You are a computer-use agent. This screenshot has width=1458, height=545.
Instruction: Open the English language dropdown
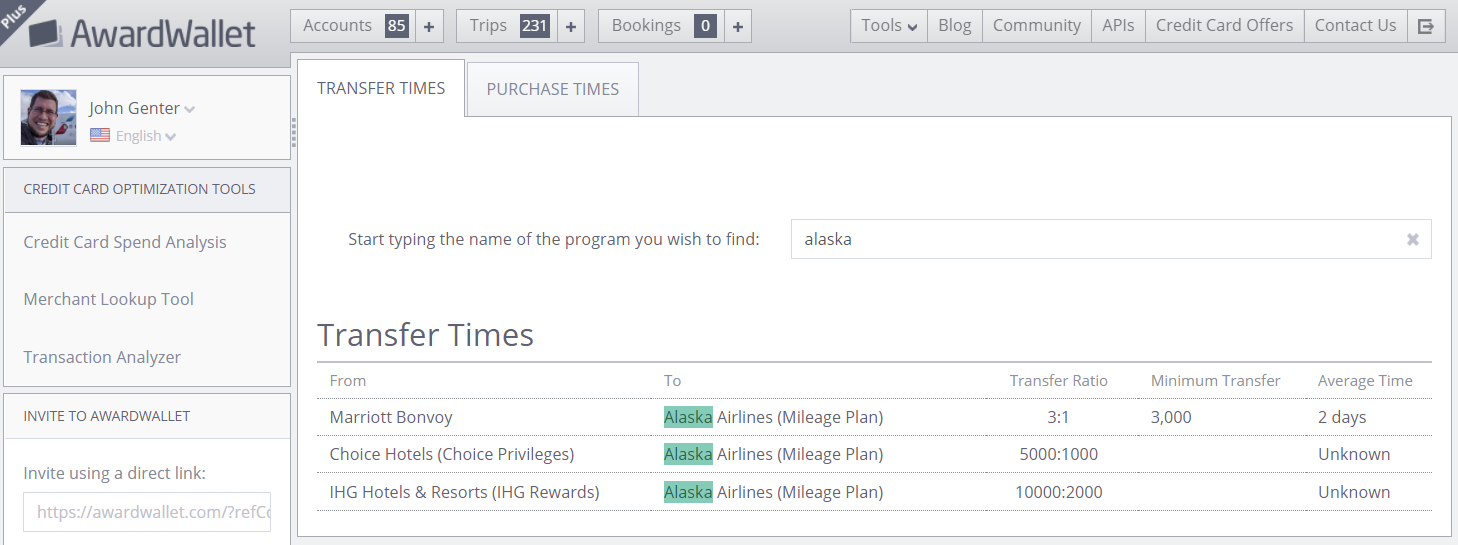pyautogui.click(x=146, y=136)
